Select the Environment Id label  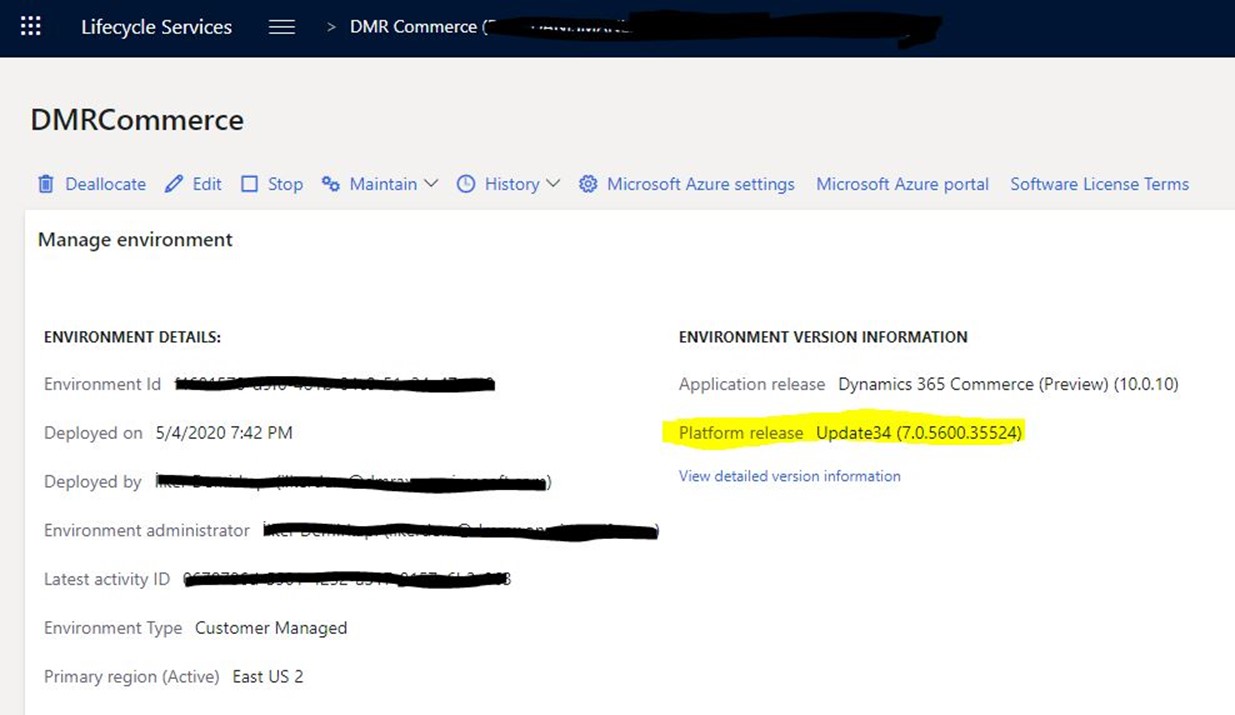tap(102, 384)
